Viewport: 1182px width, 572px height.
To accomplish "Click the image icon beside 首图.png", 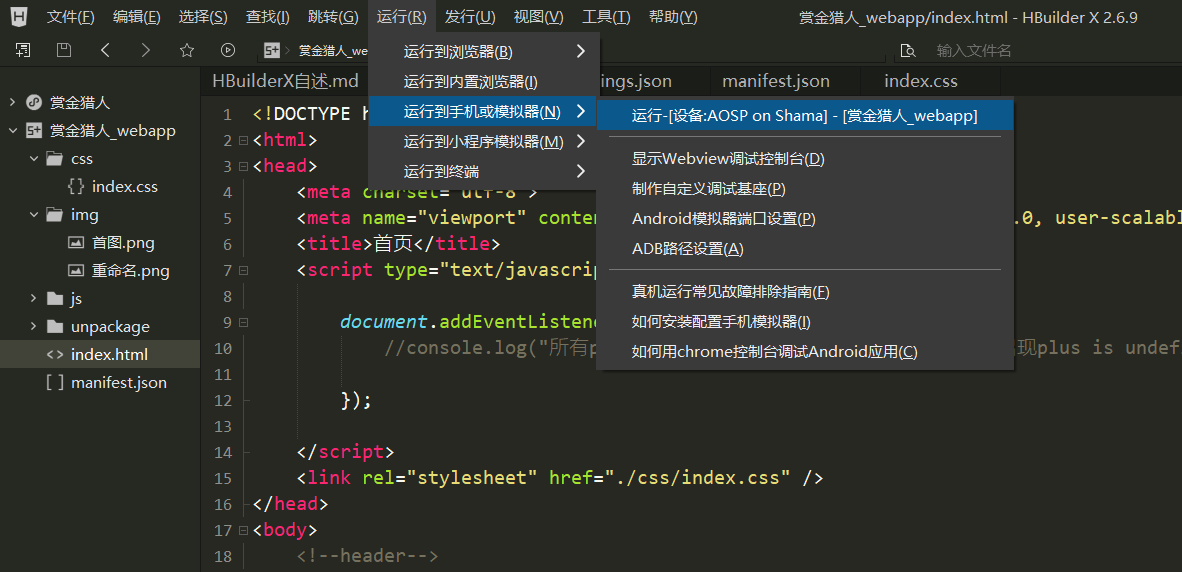I will [x=75, y=243].
